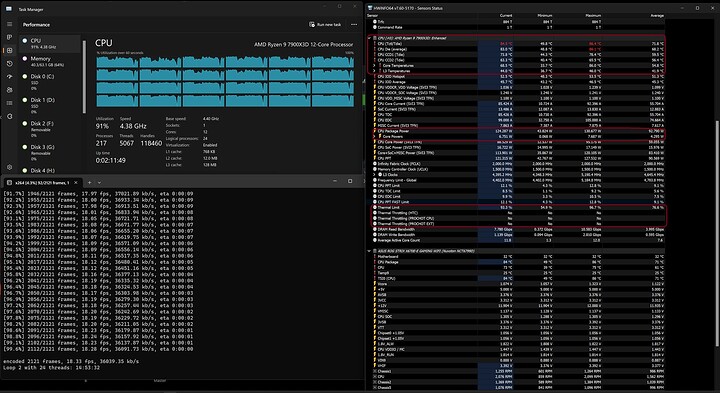Add new terminal tab with plus
The width and height of the screenshot is (720, 393).
point(90,183)
